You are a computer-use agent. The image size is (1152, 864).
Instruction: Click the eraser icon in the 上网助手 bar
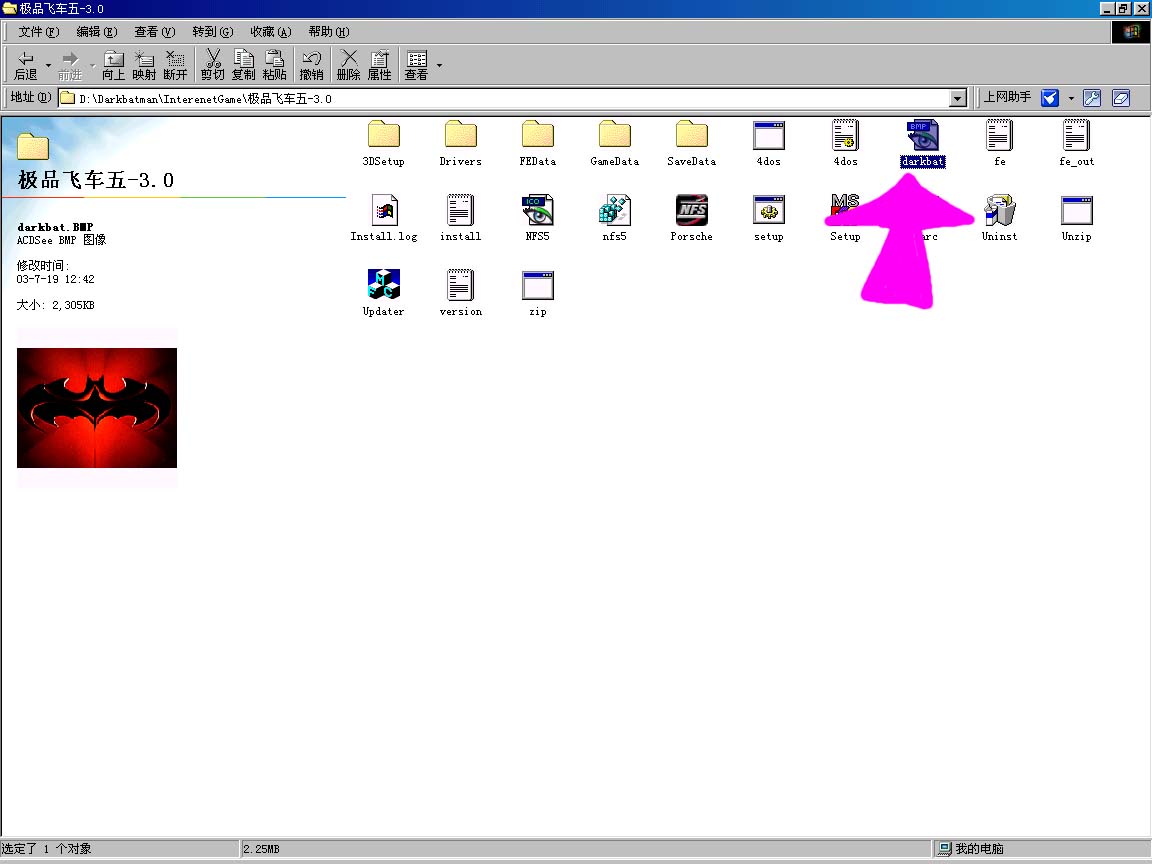coord(1120,98)
